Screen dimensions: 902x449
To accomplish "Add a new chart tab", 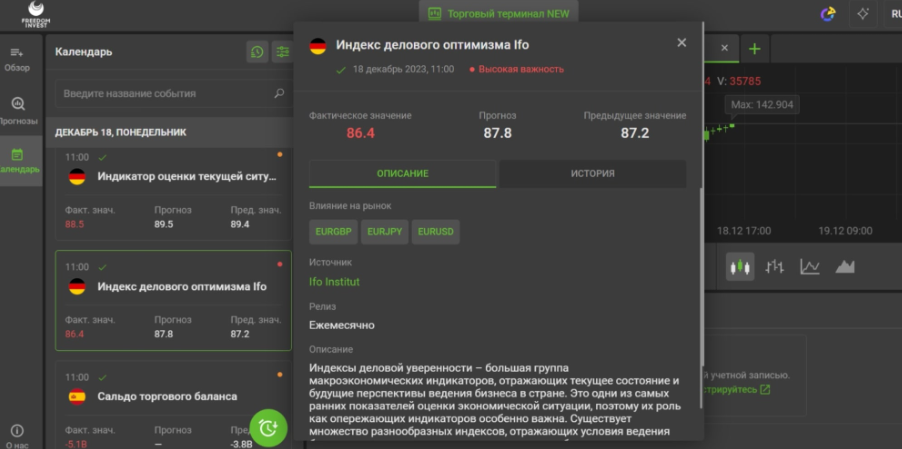I will click(755, 49).
